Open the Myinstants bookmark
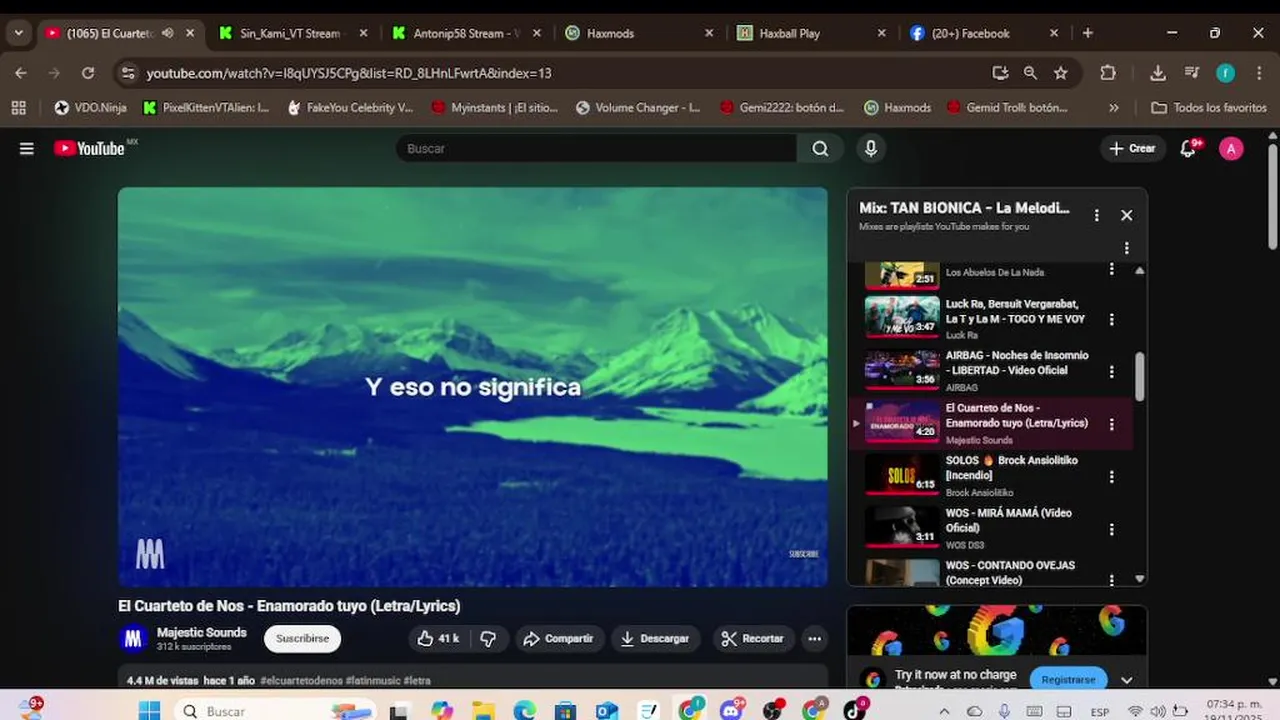This screenshot has width=1280, height=720. pos(494,107)
